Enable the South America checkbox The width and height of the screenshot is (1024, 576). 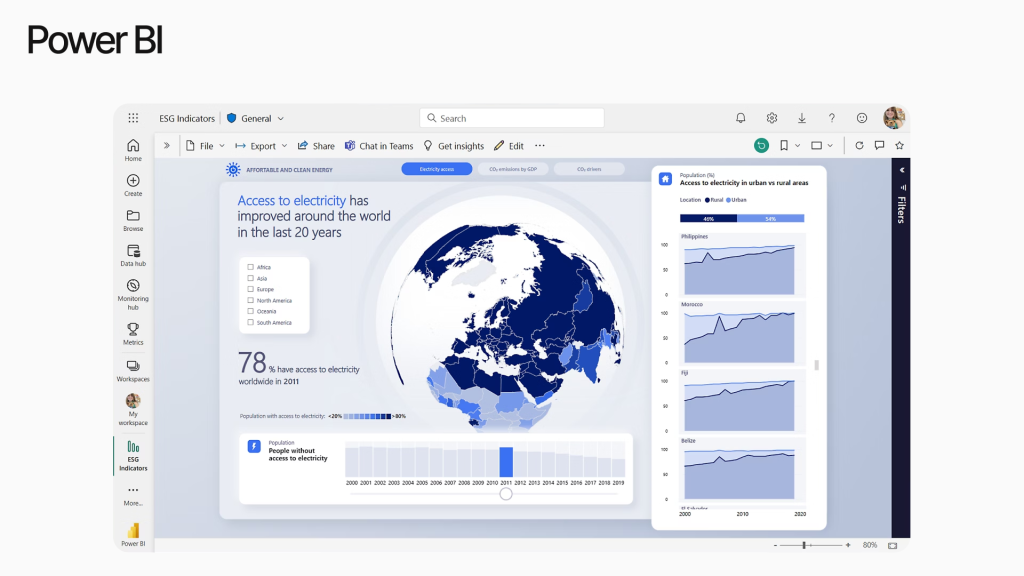click(250, 322)
